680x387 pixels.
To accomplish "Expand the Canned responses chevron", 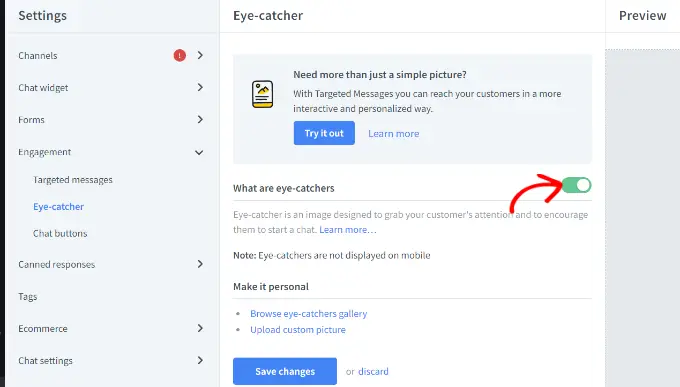I will coord(200,264).
